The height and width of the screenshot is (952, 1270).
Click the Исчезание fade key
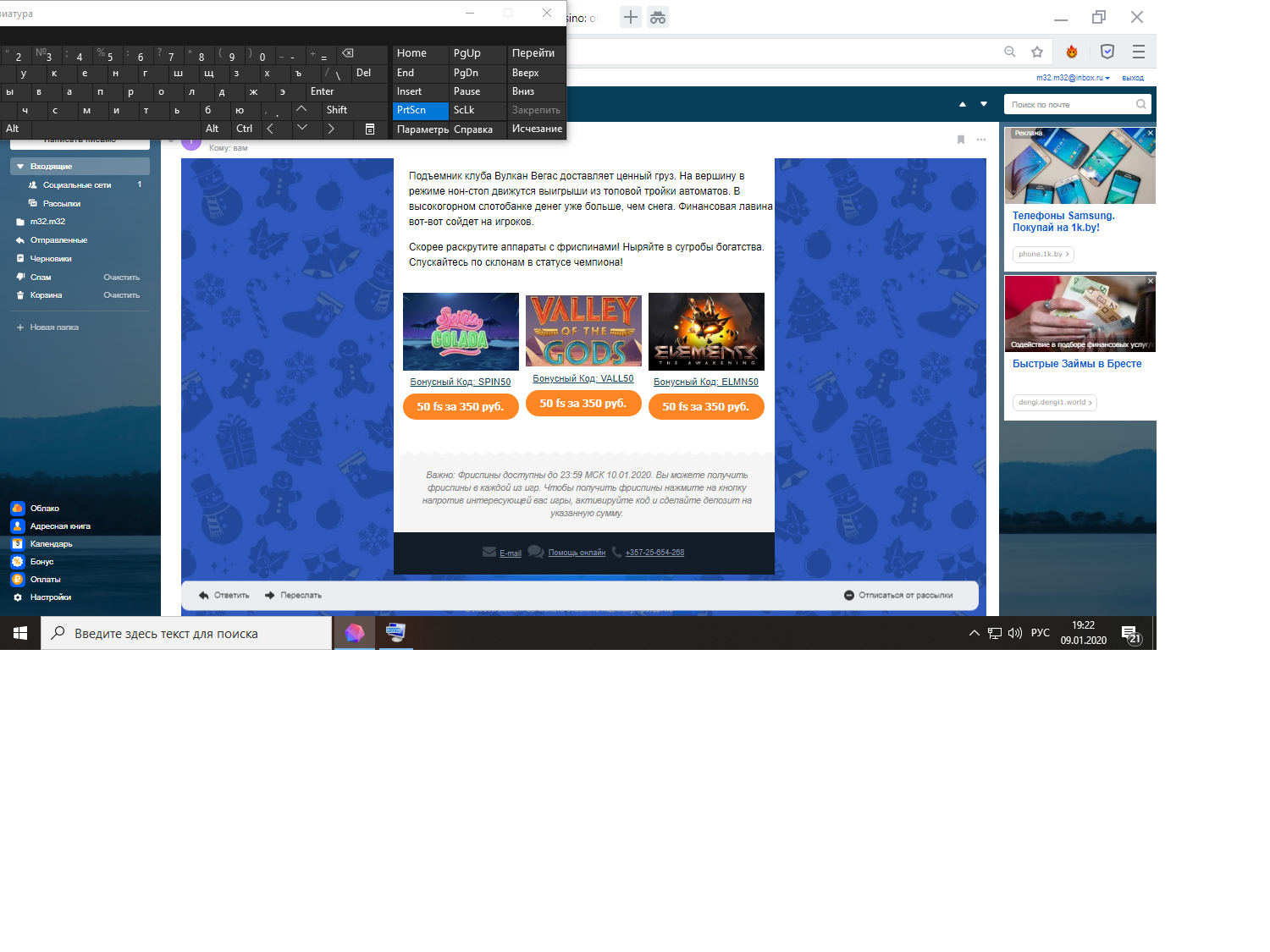pos(537,129)
